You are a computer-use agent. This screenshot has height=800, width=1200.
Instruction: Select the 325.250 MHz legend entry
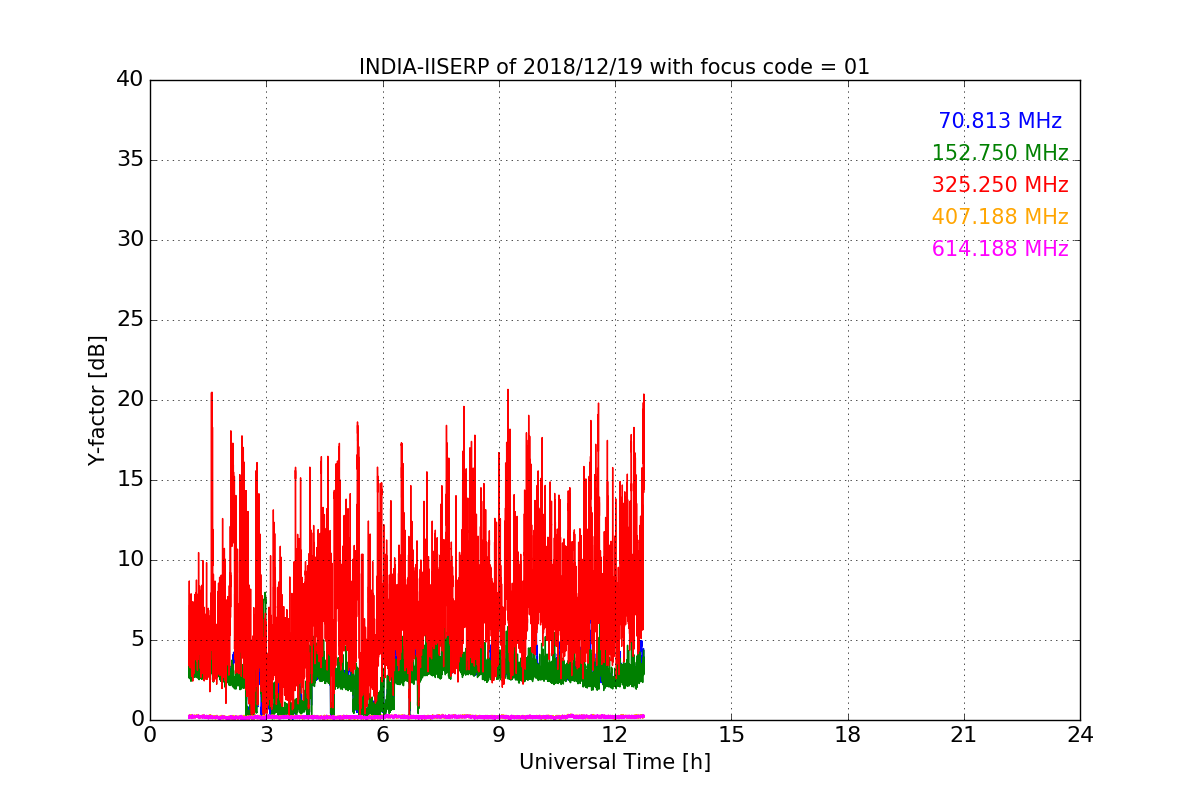point(1000,185)
